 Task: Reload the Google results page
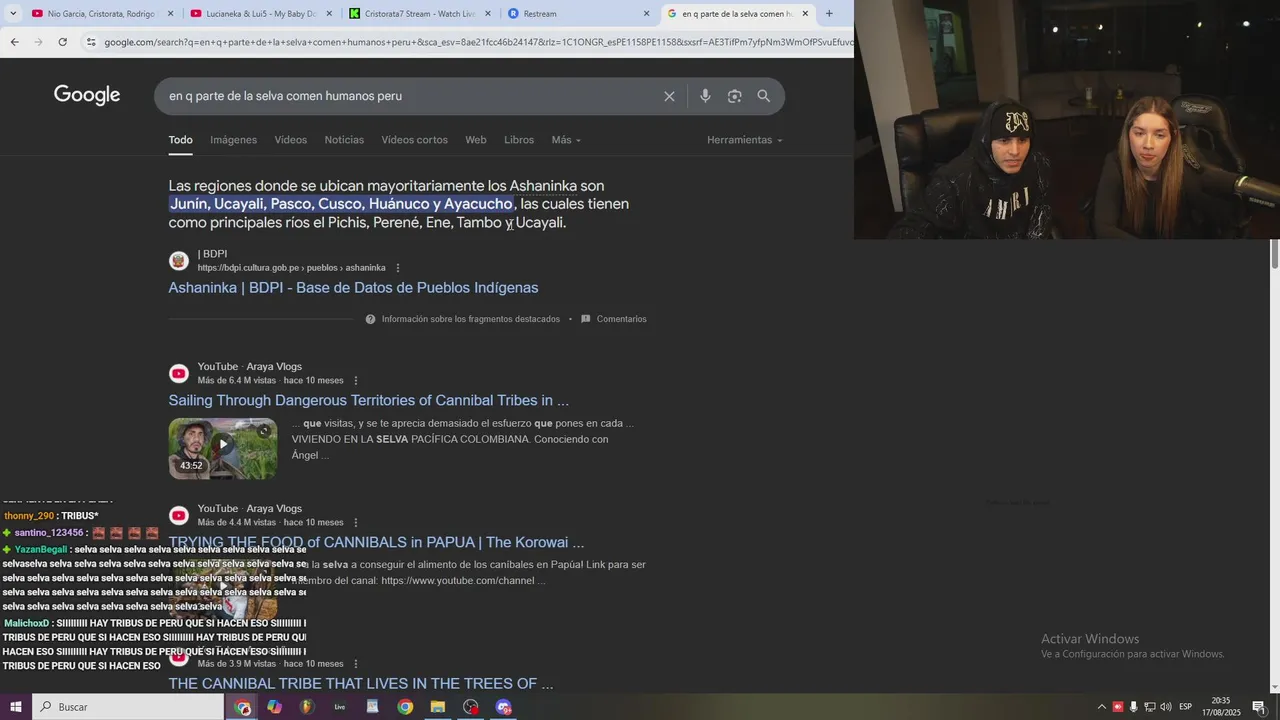tap(62, 42)
